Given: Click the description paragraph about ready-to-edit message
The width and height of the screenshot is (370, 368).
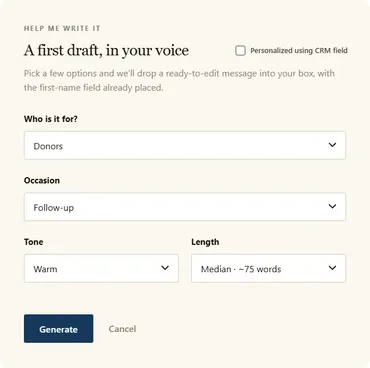Looking at the screenshot, I should (x=179, y=80).
